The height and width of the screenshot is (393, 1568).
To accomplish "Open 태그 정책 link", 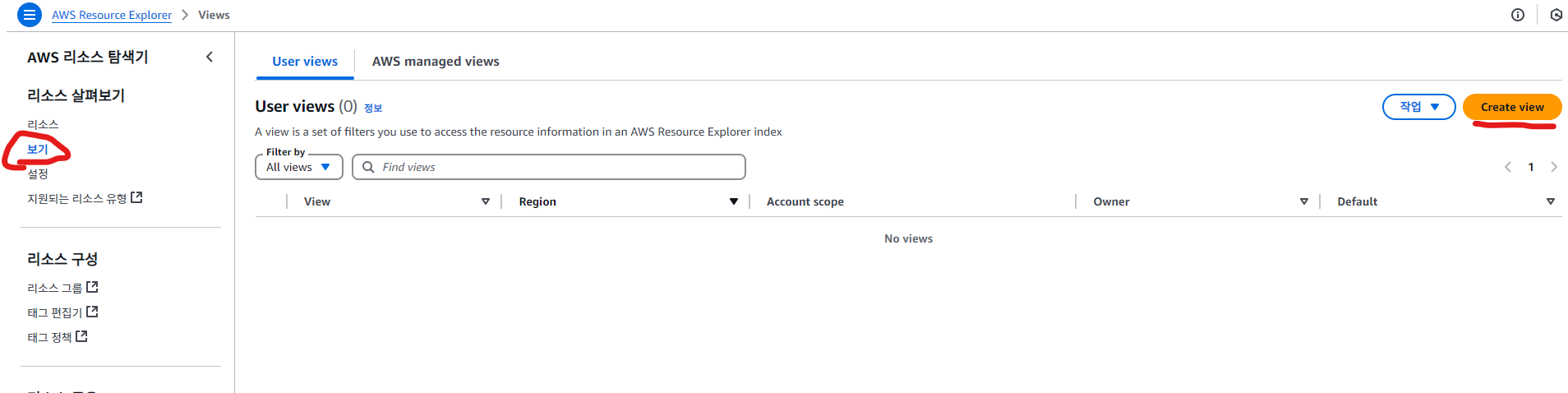I will (x=49, y=337).
